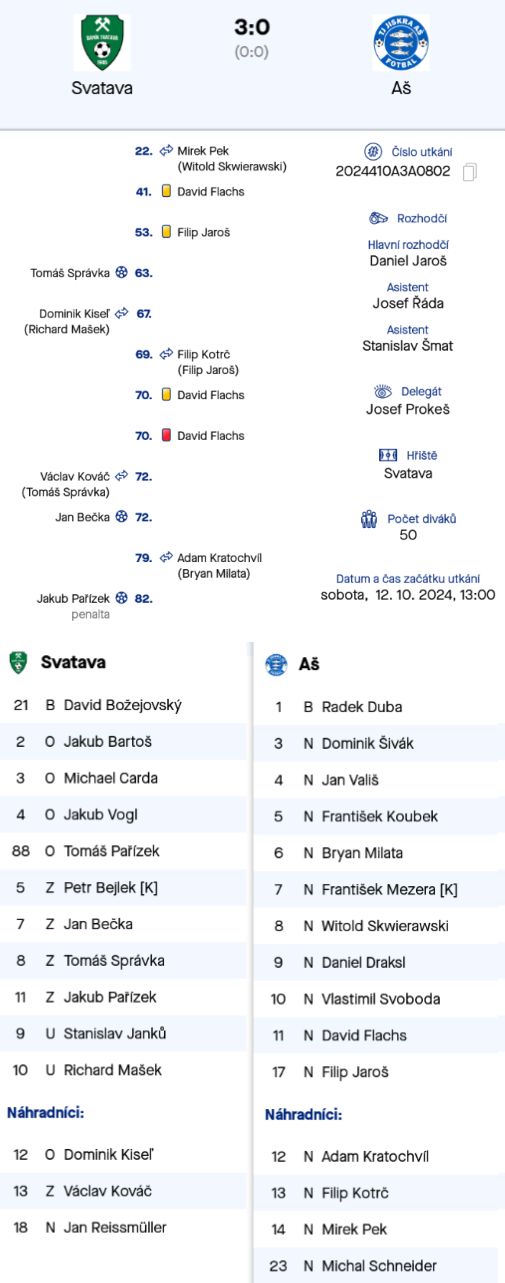Click the penalty goal icon for Jakub Pařízek
This screenshot has width=505, height=1283.
point(122,598)
